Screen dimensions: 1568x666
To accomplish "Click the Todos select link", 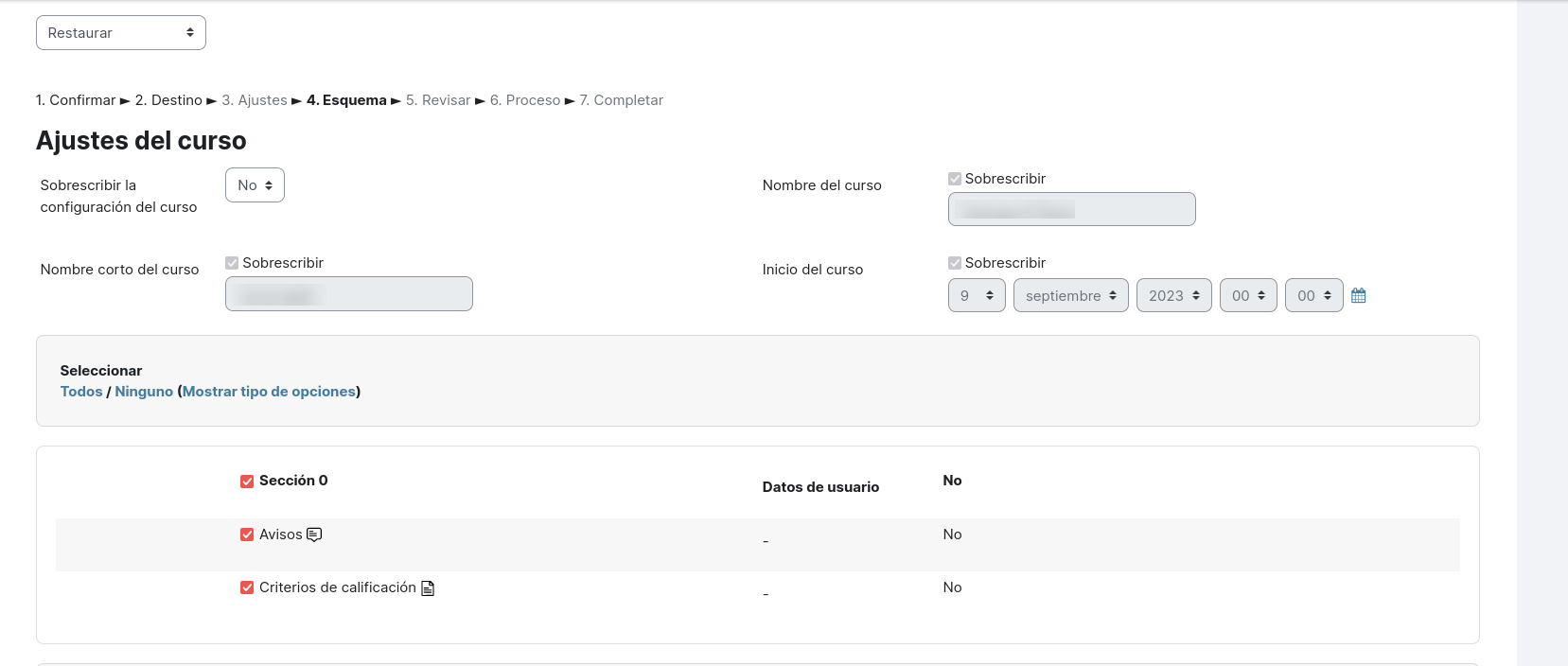I will tap(81, 392).
